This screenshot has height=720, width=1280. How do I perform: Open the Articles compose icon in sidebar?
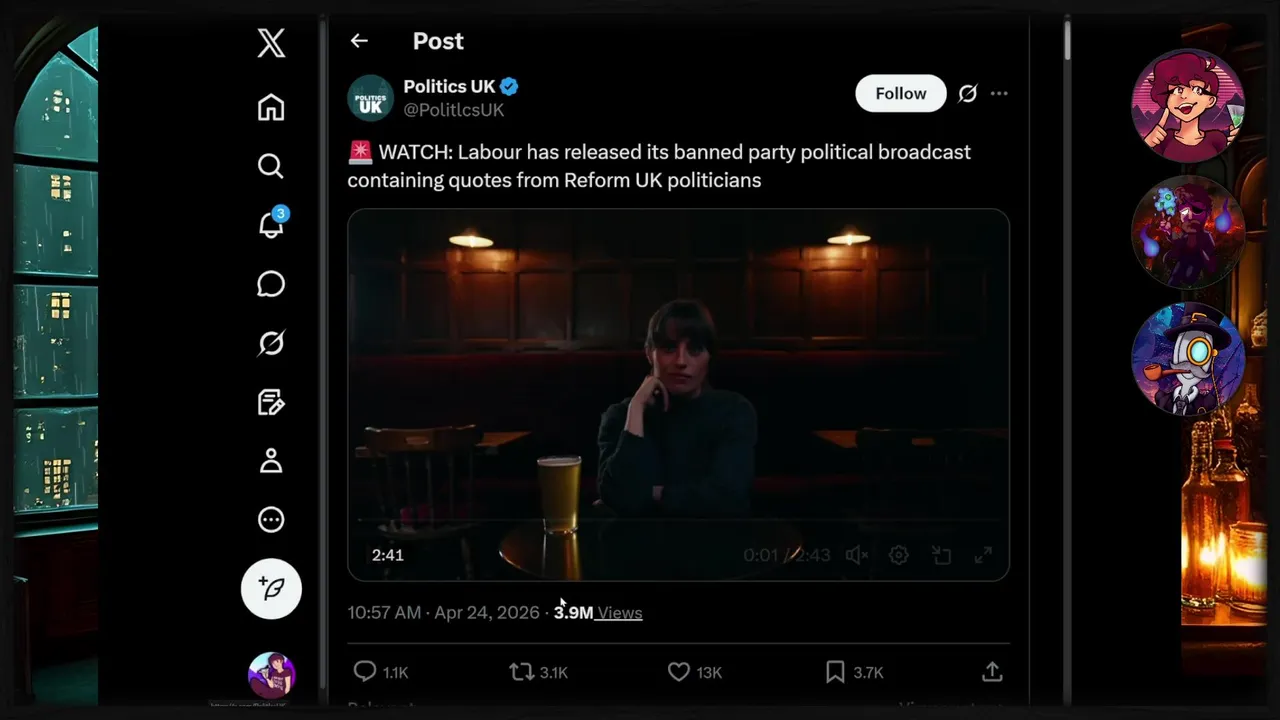(x=271, y=402)
